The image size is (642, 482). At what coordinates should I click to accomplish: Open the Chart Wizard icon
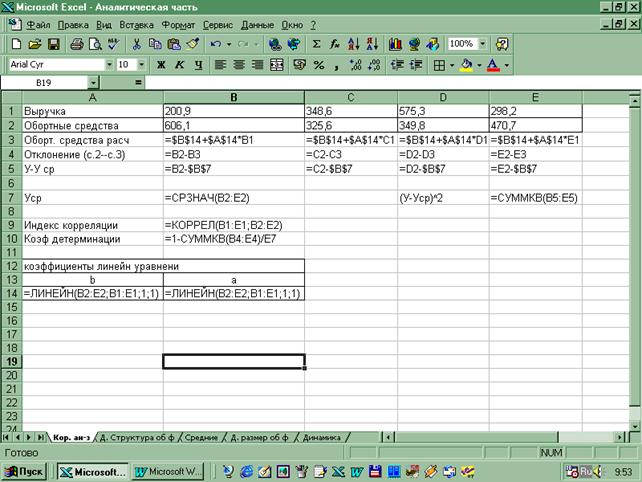coord(396,44)
